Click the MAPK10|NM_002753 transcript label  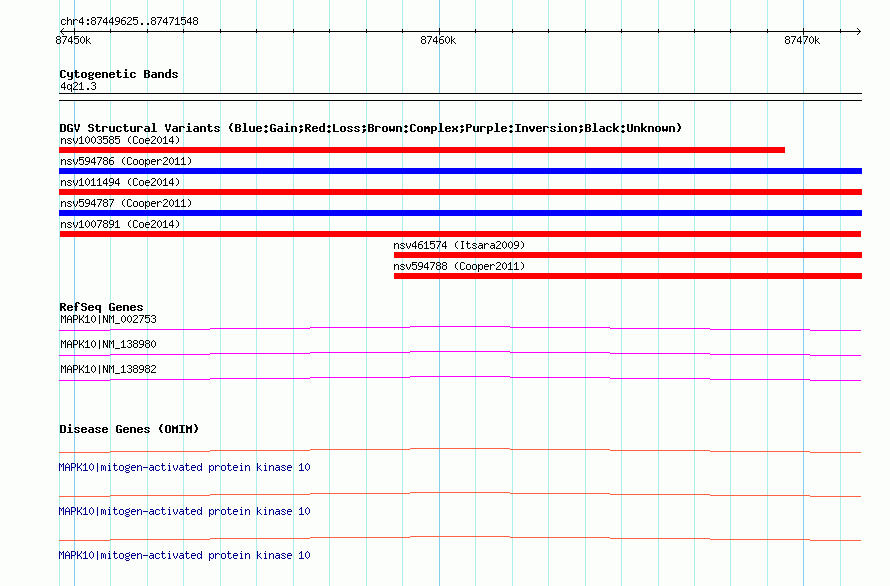point(108,319)
